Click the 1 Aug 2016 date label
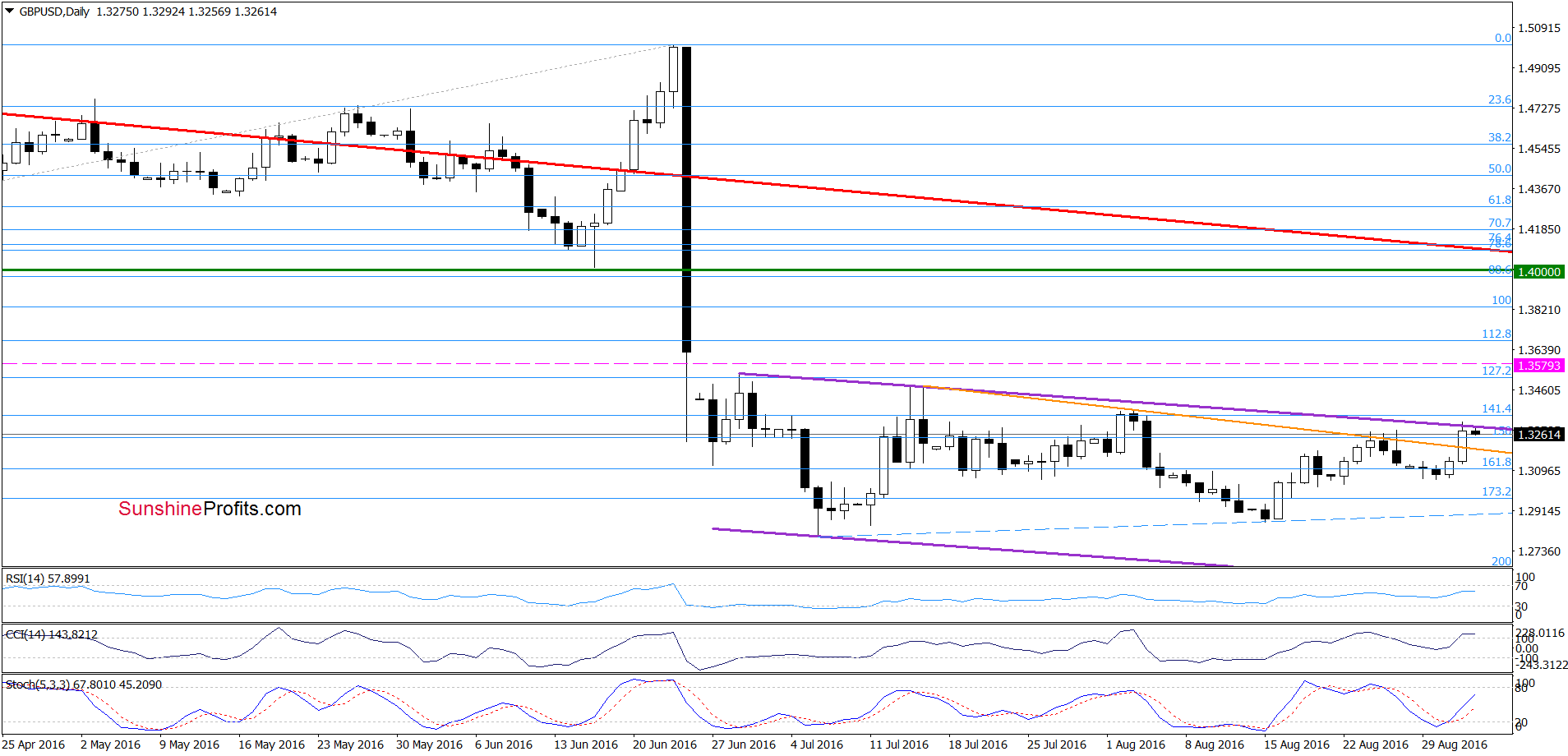This screenshot has width=1568, height=756. (1136, 744)
